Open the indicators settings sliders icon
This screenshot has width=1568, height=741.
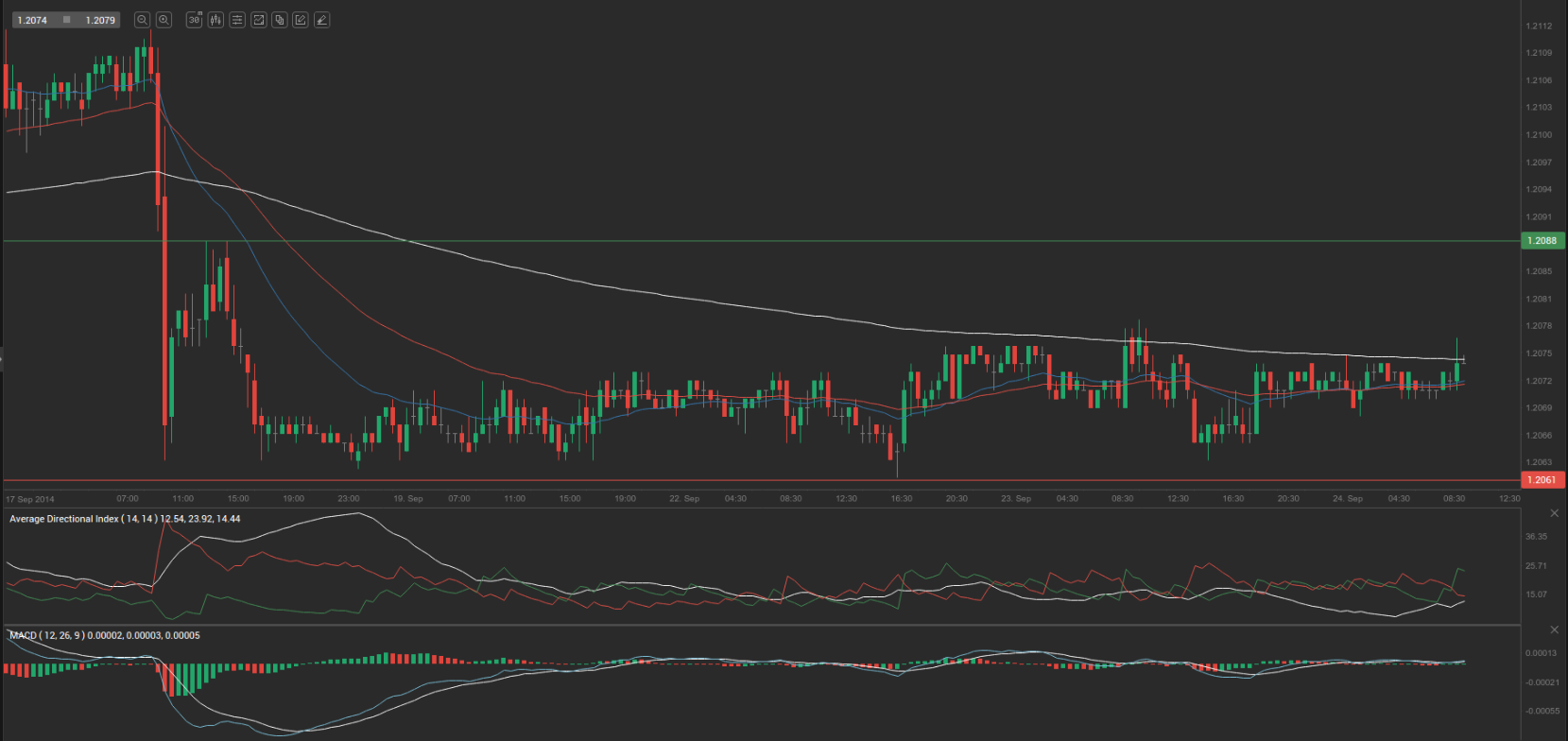coord(237,20)
